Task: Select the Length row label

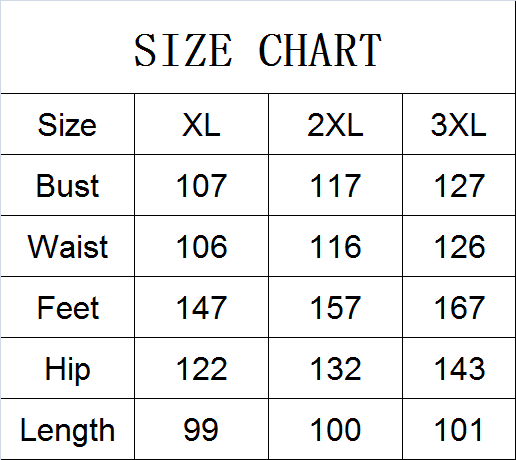Action: click(67, 429)
